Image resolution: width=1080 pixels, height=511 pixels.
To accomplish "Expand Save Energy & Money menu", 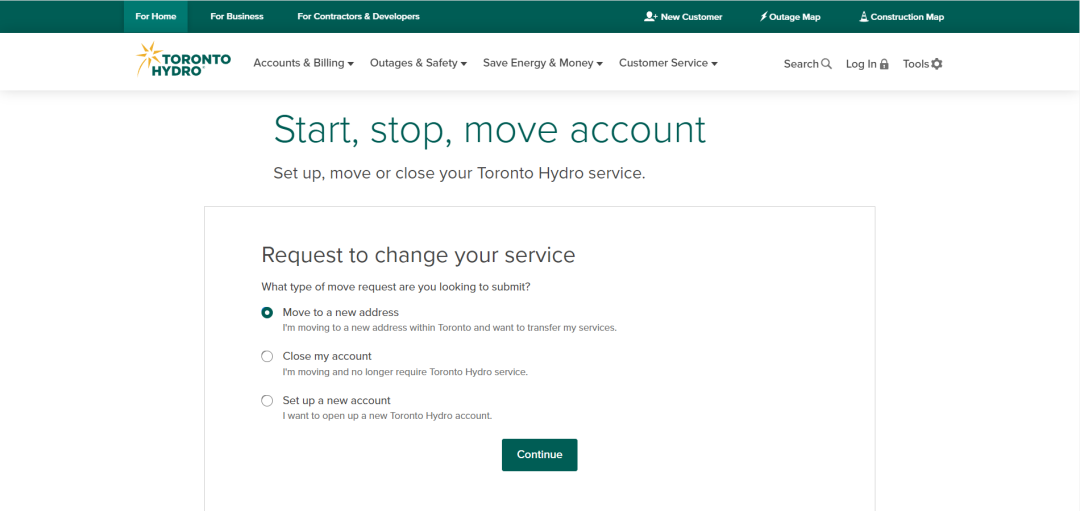I will tap(543, 63).
